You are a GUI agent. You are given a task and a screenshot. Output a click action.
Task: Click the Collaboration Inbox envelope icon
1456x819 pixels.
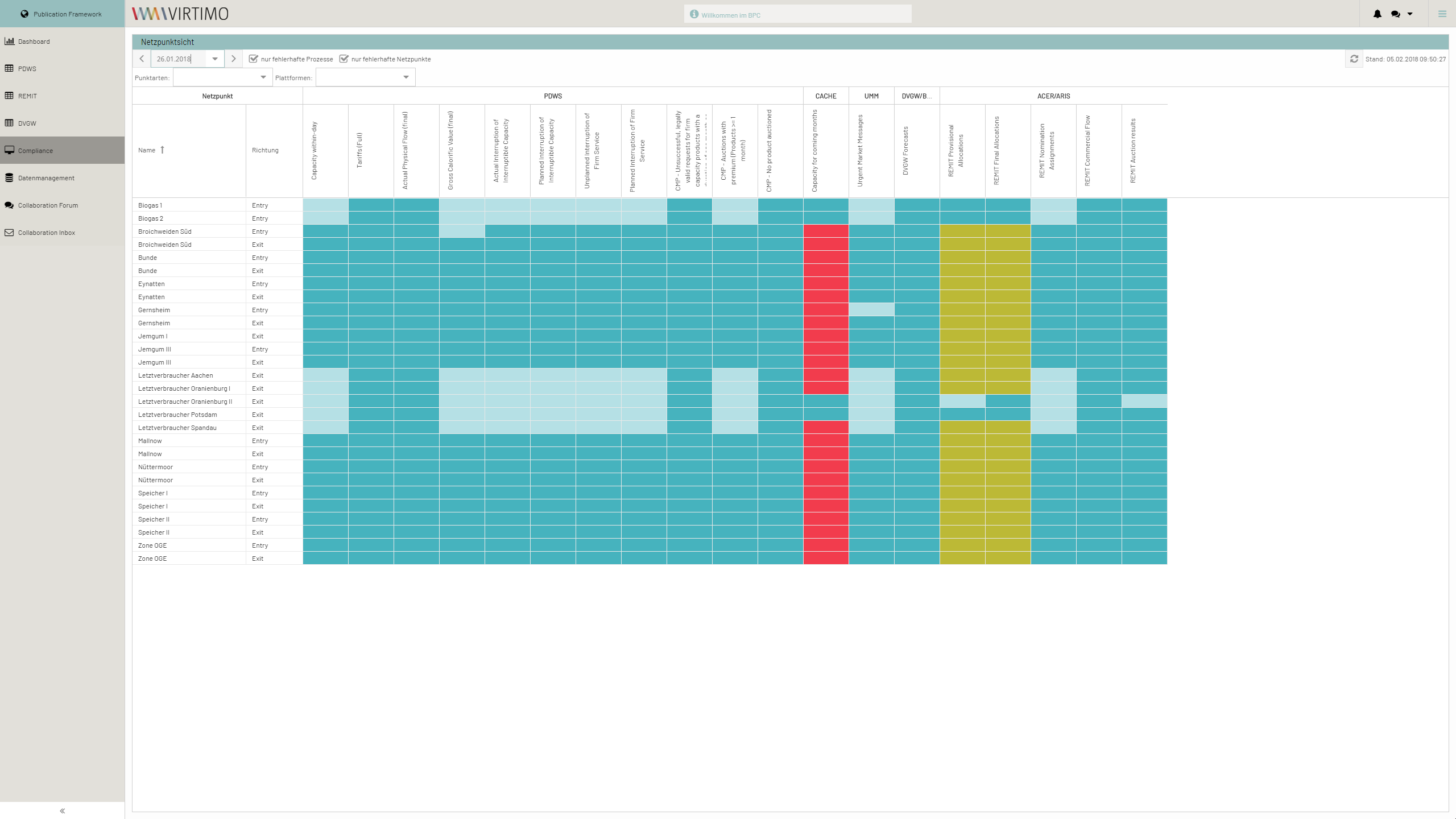[x=9, y=232]
